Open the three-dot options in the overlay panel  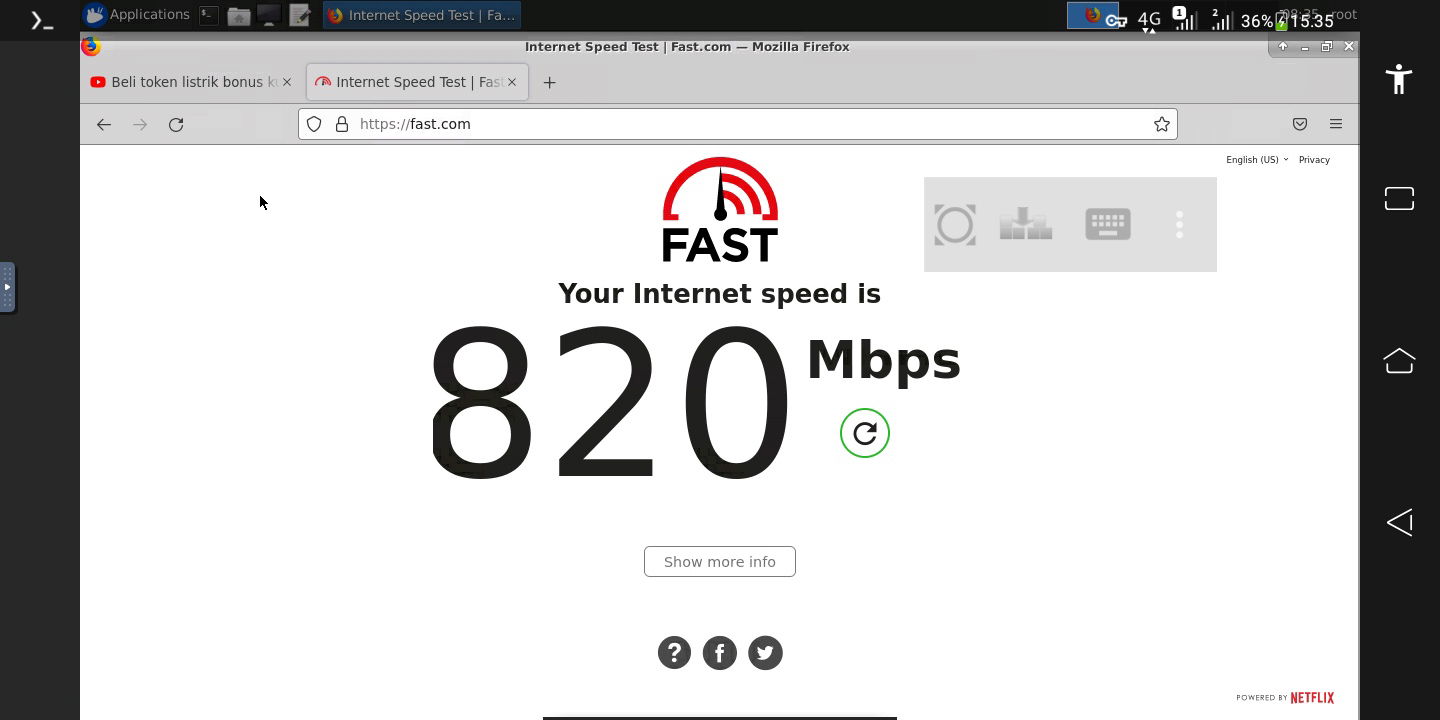tap(1180, 224)
